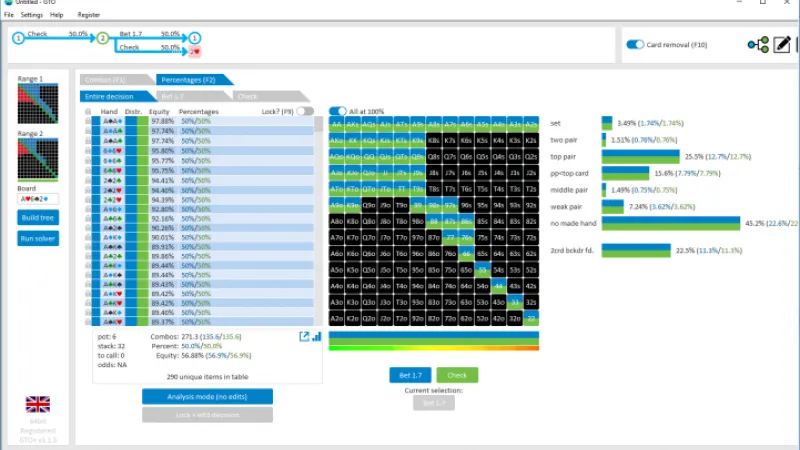Select first blue node 1 in tree
The width and height of the screenshot is (800, 450).
click(17, 38)
